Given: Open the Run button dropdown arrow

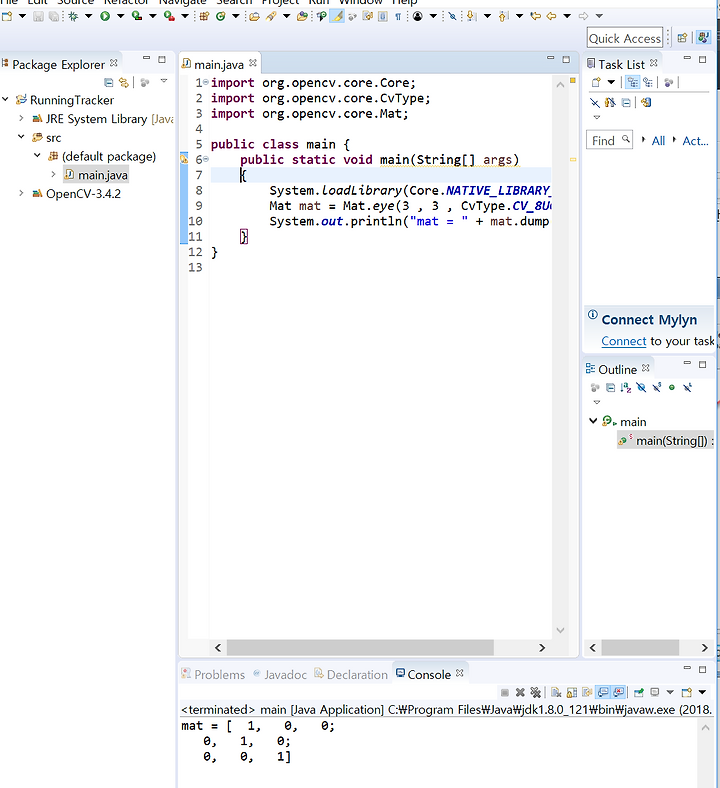Looking at the screenshot, I should click(121, 16).
